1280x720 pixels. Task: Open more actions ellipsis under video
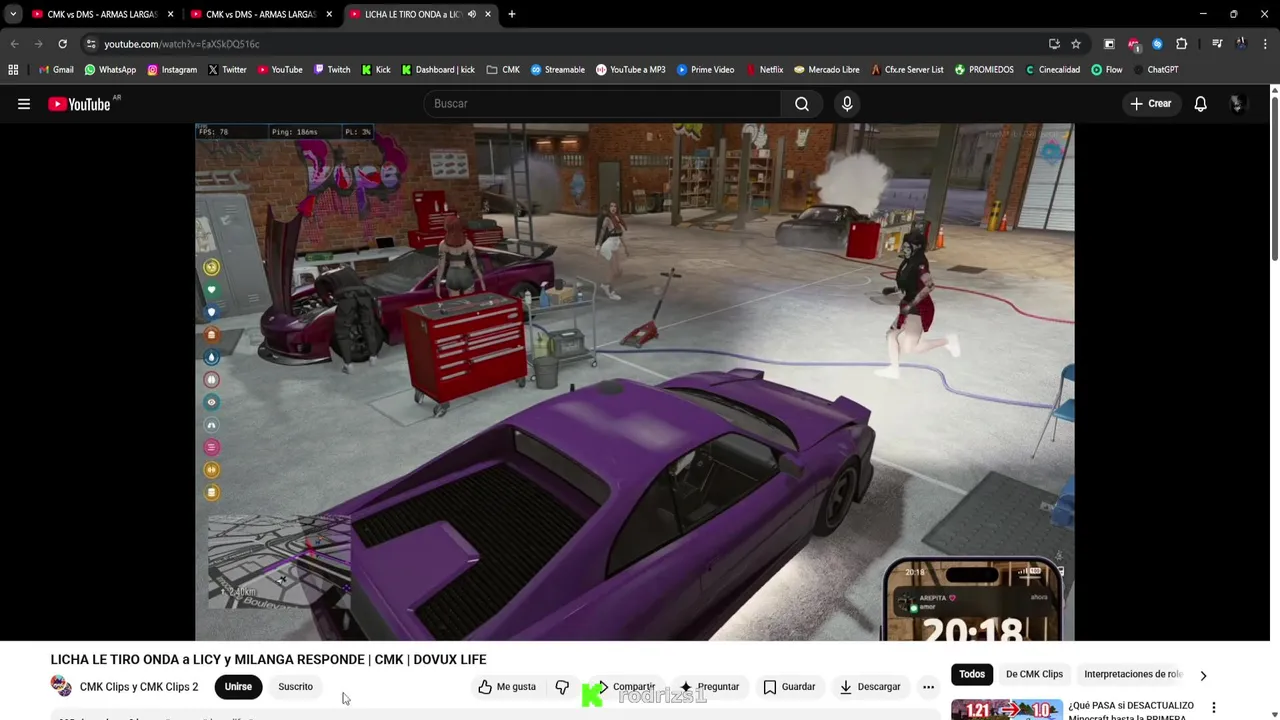point(928,687)
